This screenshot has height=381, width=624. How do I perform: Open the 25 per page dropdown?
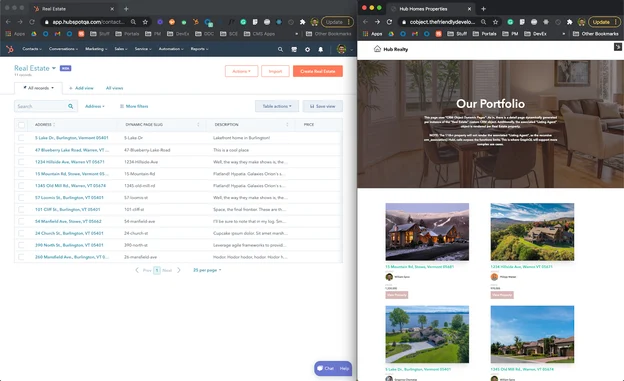pyautogui.click(x=207, y=270)
